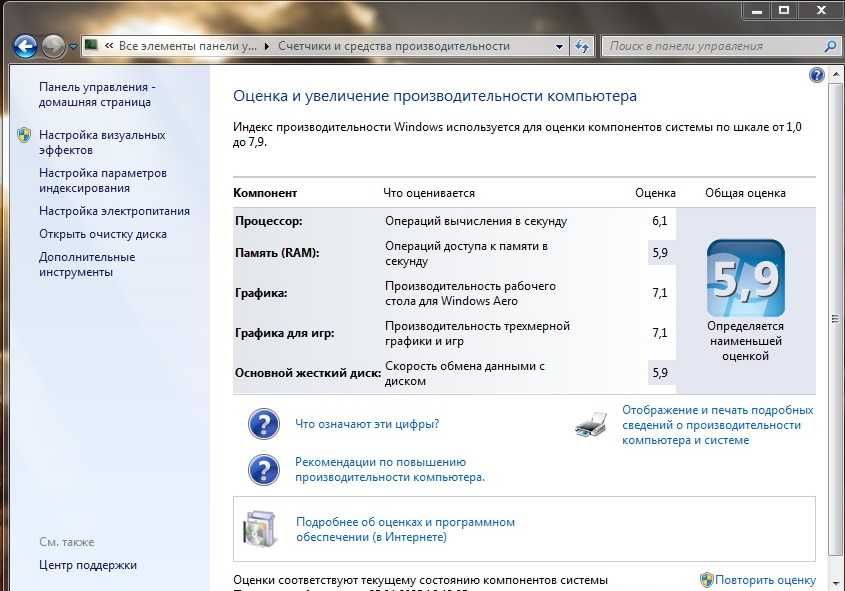Open breadcrumb arrow after 'Все элементы панели у...'
The height and width of the screenshot is (591, 845).
[267, 46]
